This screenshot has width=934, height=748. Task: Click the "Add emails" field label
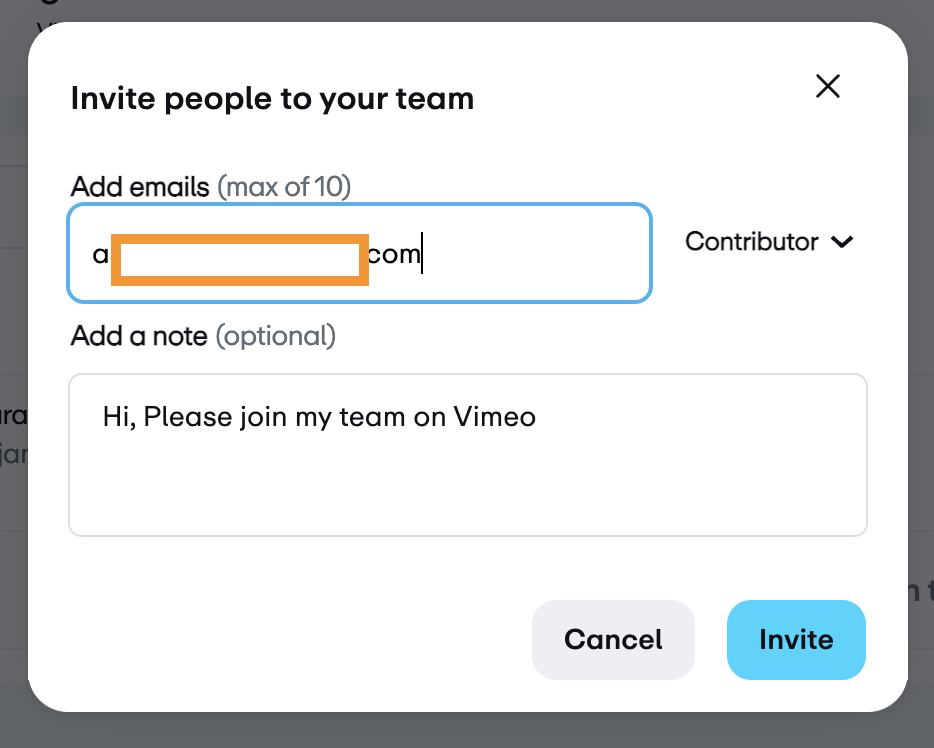coord(140,186)
